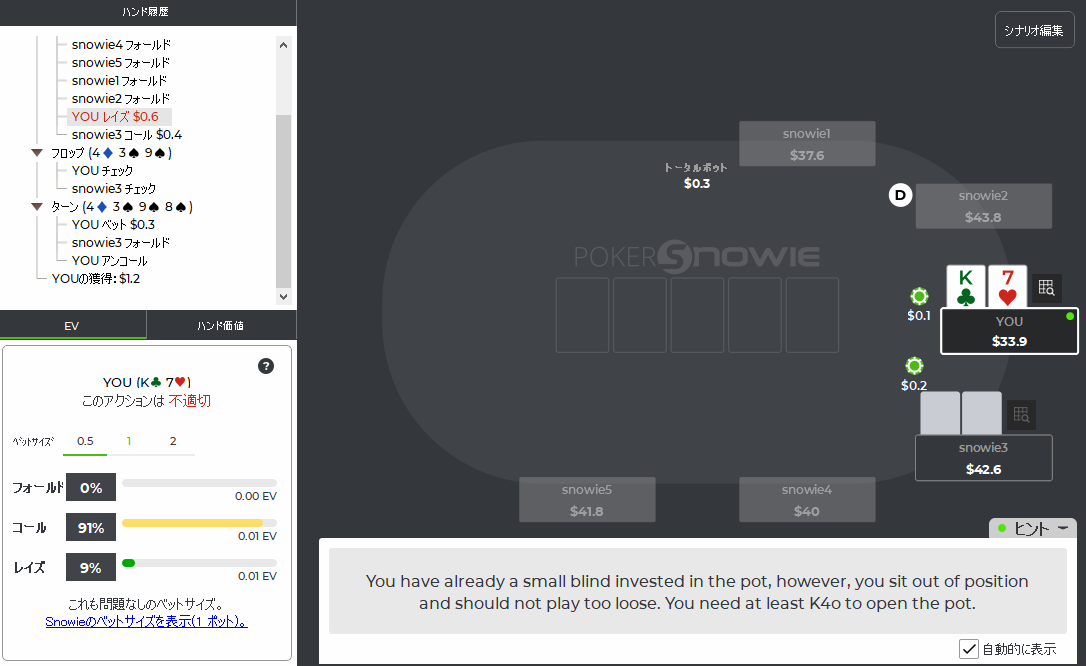Viewport: 1086px width, 666px height.
Task: Select bet size 0.5 tab
Action: [85, 441]
